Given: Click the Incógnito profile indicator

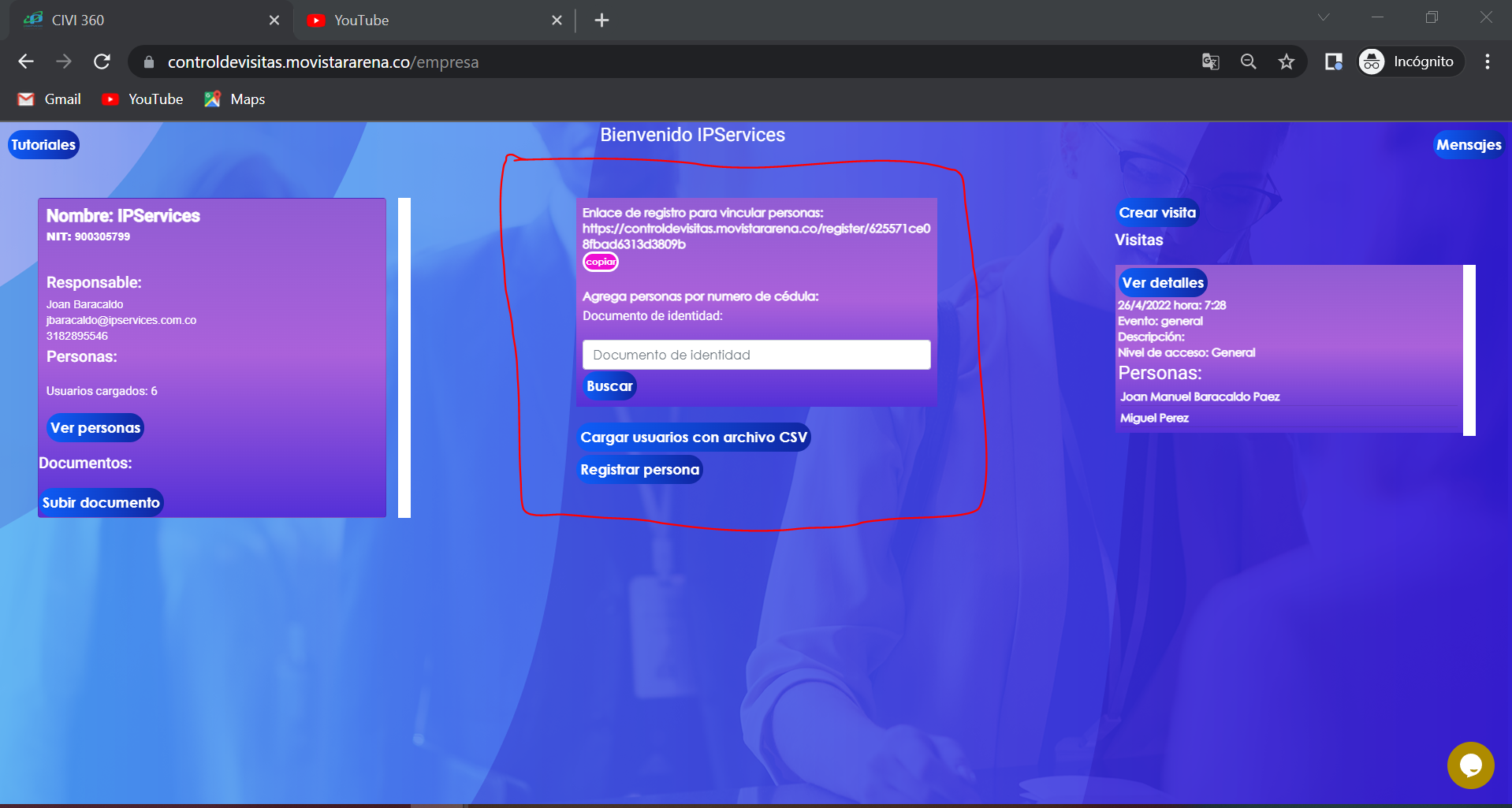Looking at the screenshot, I should [x=1410, y=61].
